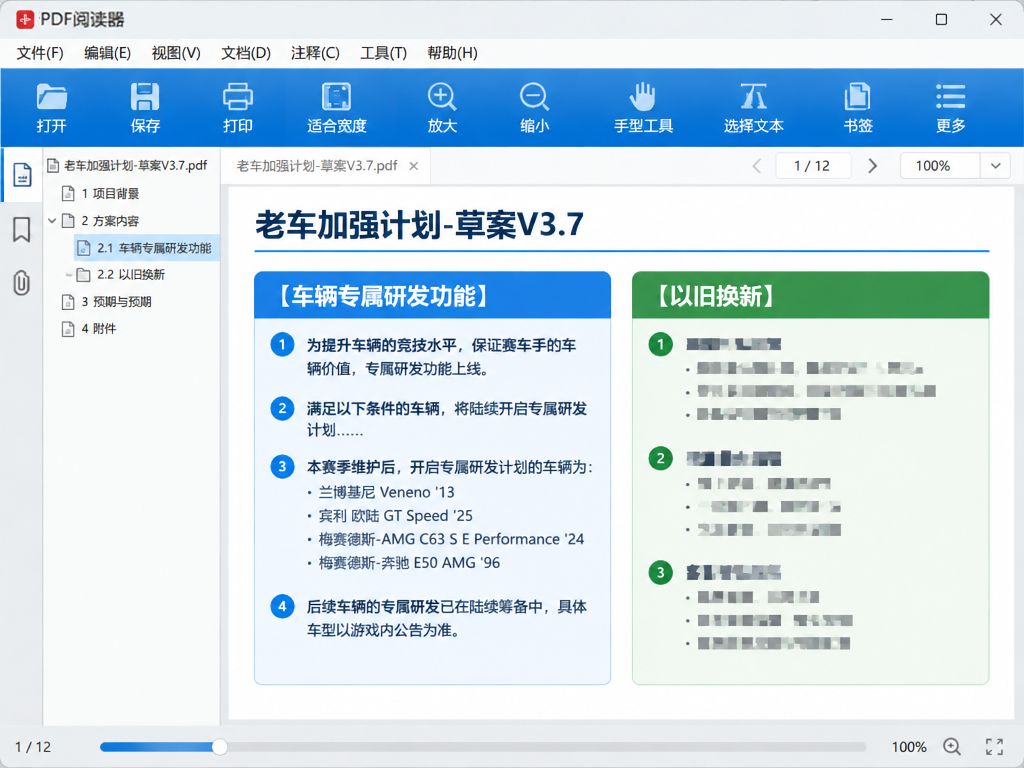Minimize the PDF阅读器 window
1024x768 pixels.
[x=887, y=20]
